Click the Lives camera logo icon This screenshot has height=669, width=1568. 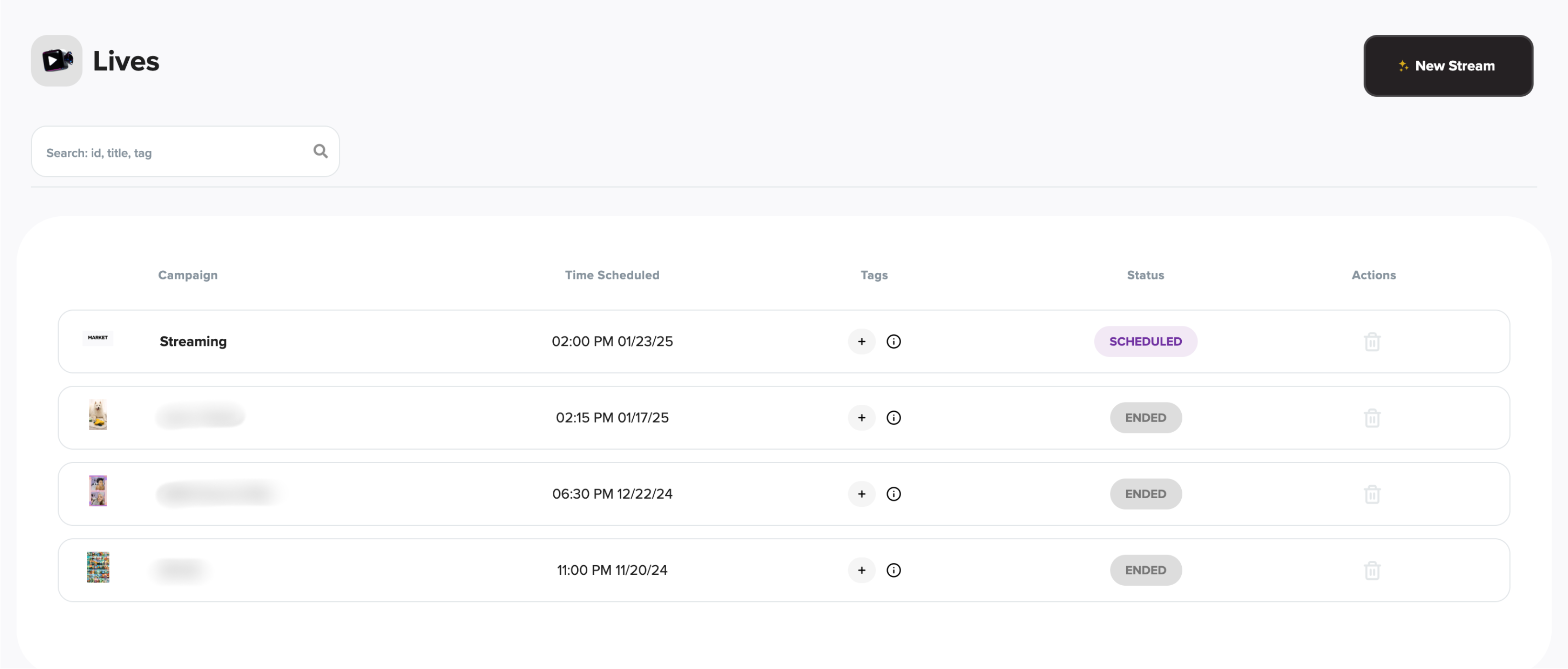point(56,60)
